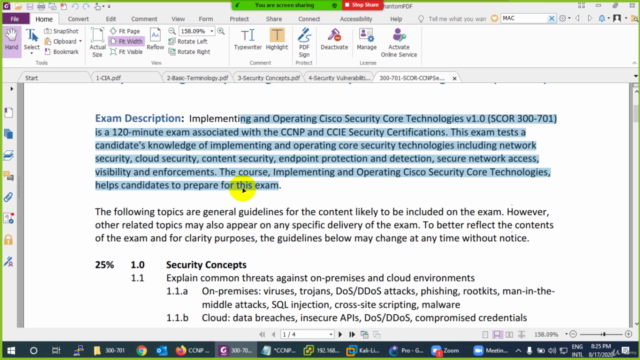This screenshot has height=360, width=640.
Task: Switch to 3-Security Concepts.pdf tab
Action: tap(269, 78)
